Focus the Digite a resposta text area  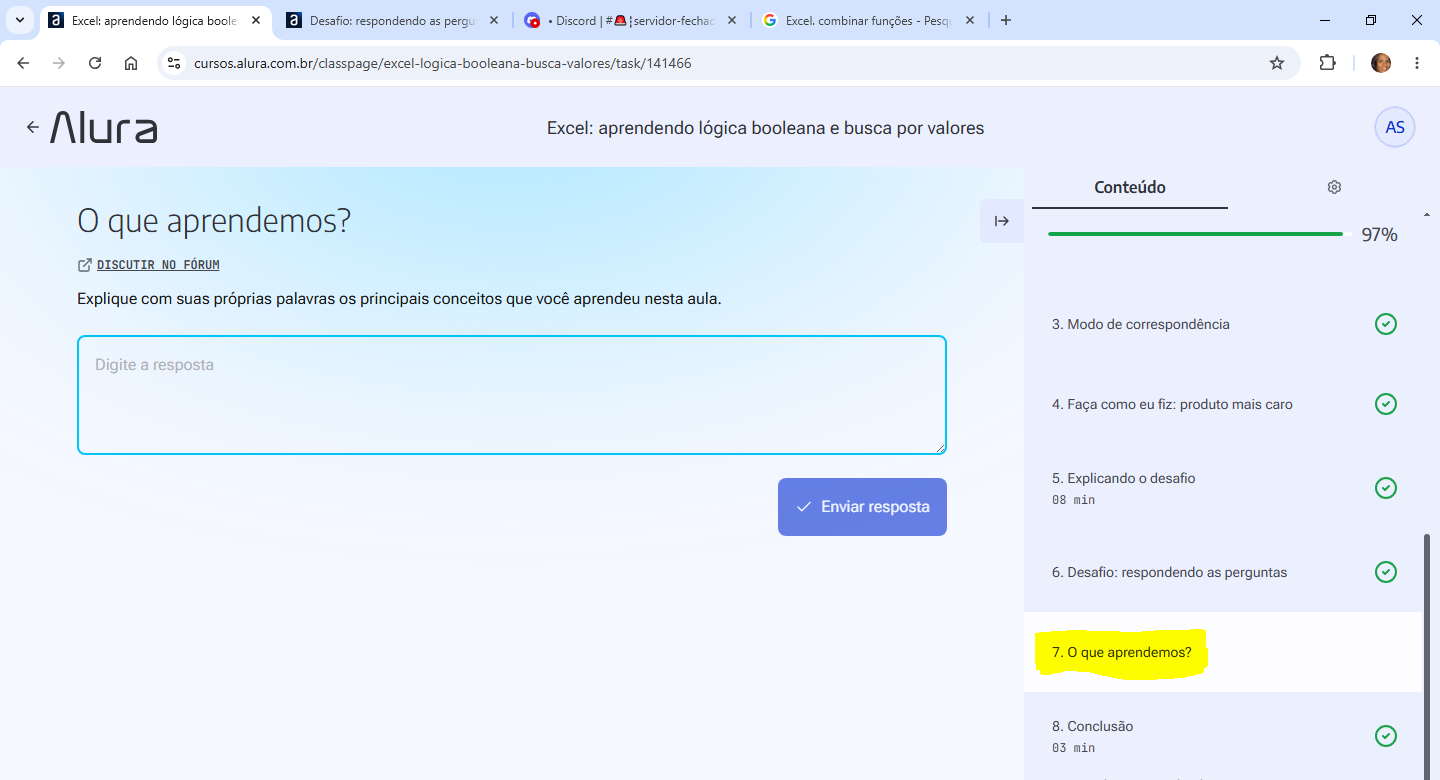512,395
